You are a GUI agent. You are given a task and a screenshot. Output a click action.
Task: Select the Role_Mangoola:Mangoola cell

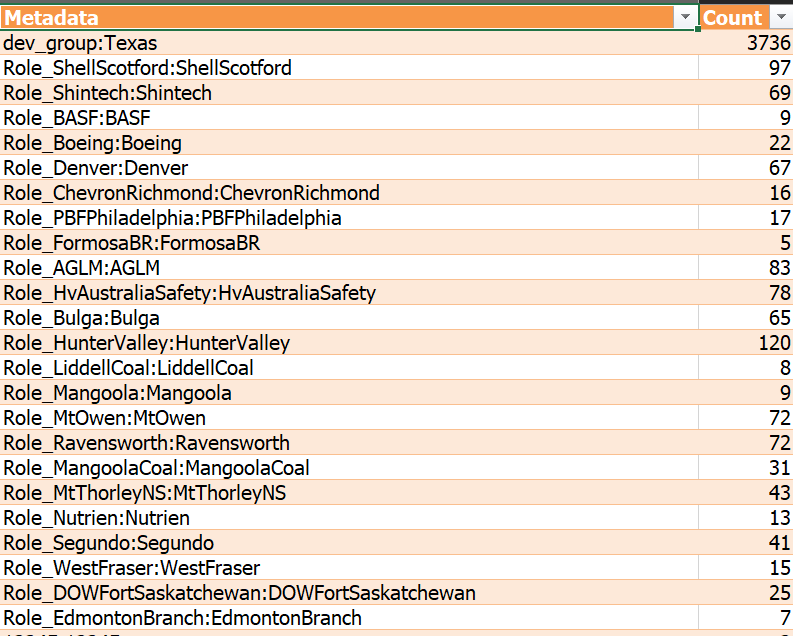349,393
